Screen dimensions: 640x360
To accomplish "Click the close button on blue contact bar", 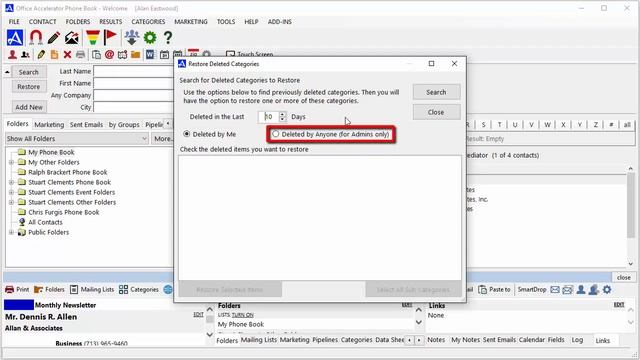I will tap(624, 277).
